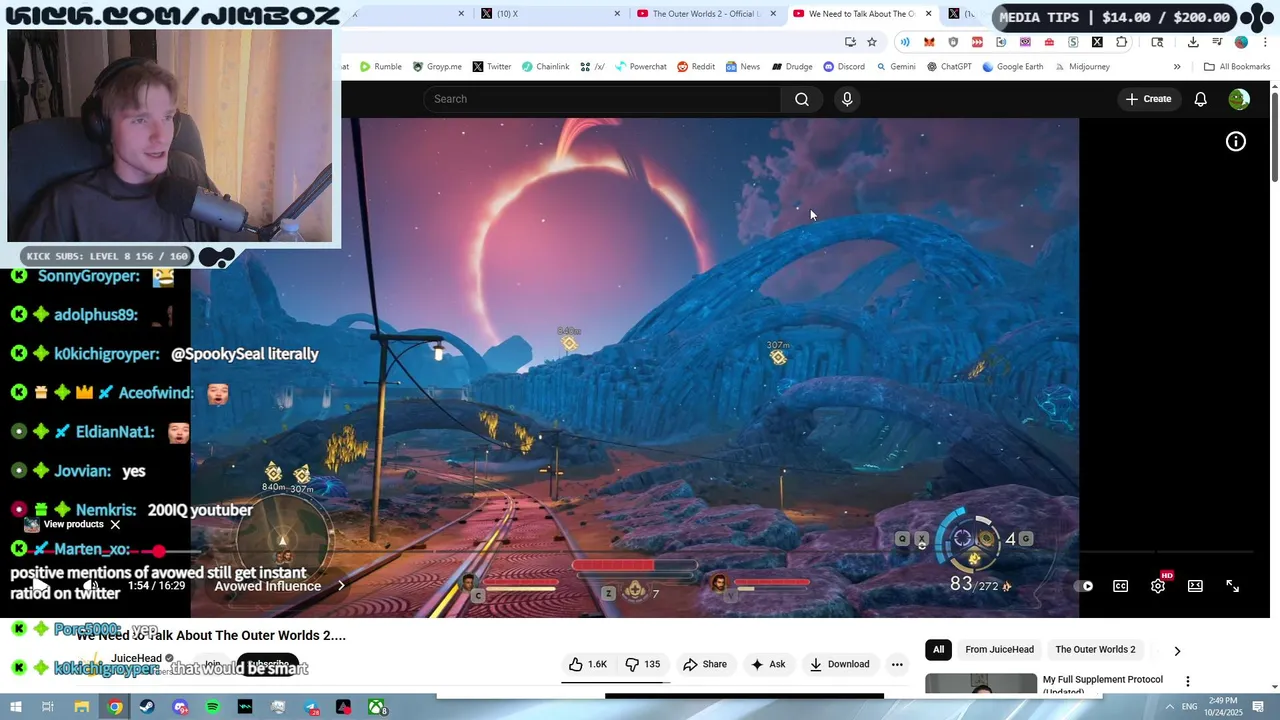Viewport: 1280px width, 720px height.
Task: Click the video progress bar scrubber
Action: pos(159,551)
